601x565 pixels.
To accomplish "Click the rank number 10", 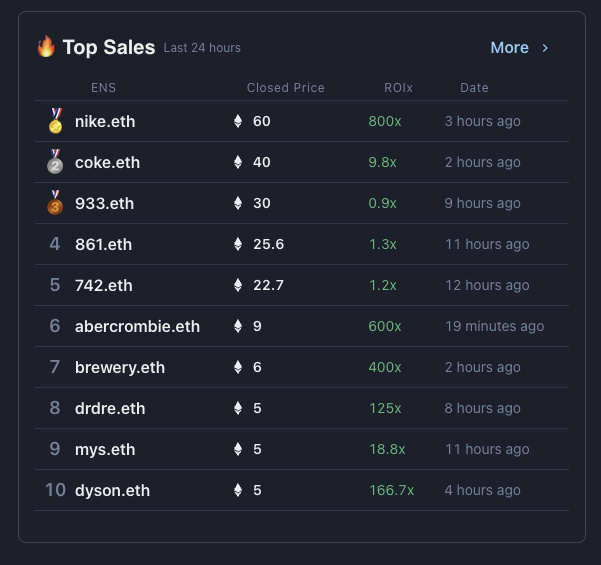I will [x=56, y=490].
